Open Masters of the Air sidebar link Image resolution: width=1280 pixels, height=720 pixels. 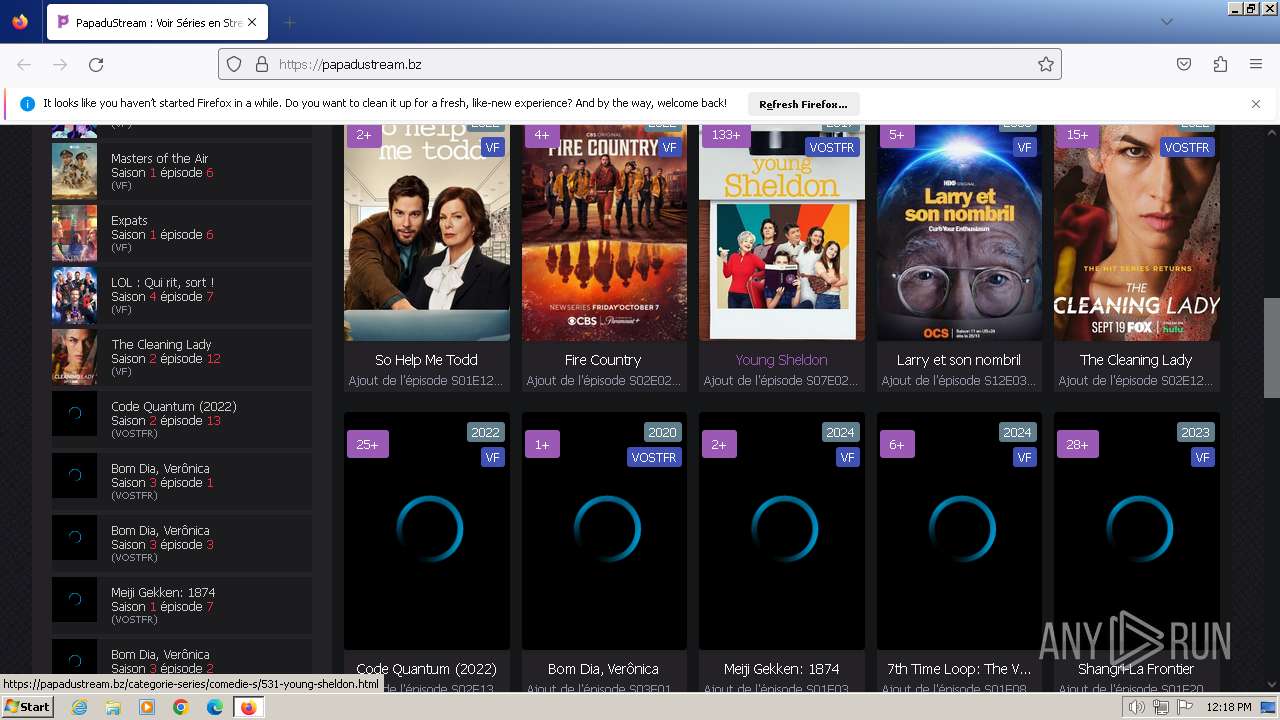click(160, 158)
